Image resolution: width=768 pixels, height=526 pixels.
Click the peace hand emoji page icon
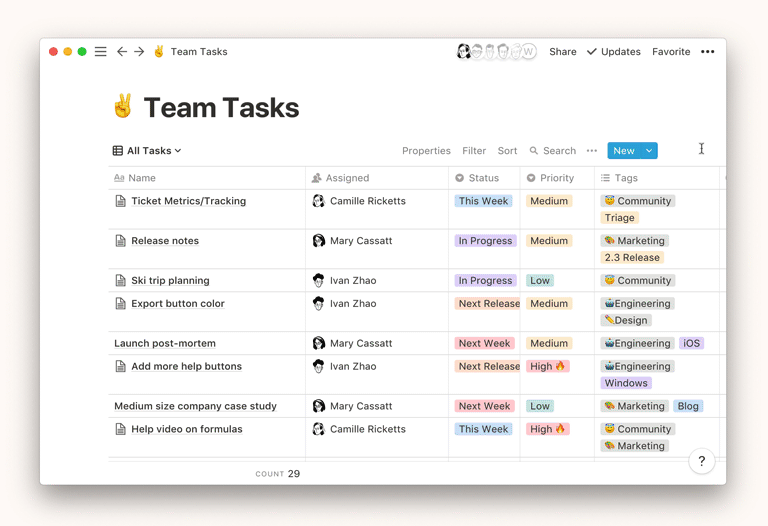(123, 107)
